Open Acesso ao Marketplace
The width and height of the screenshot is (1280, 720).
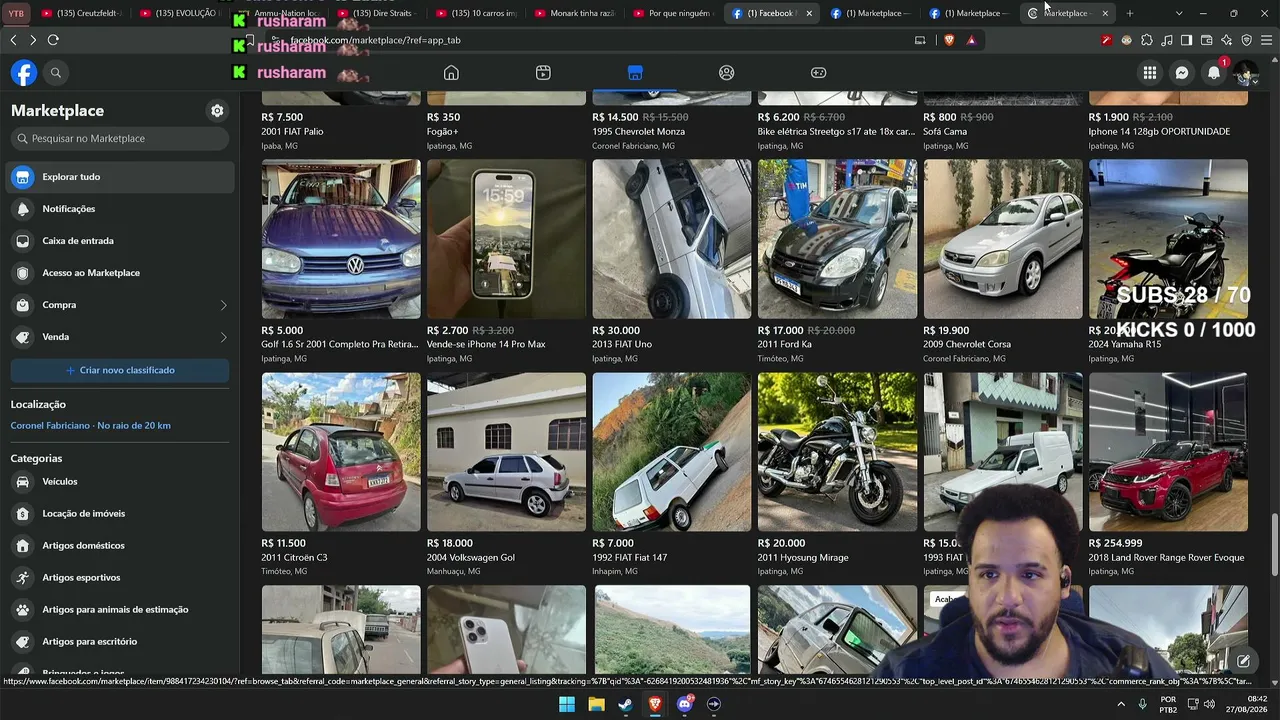coord(120,273)
